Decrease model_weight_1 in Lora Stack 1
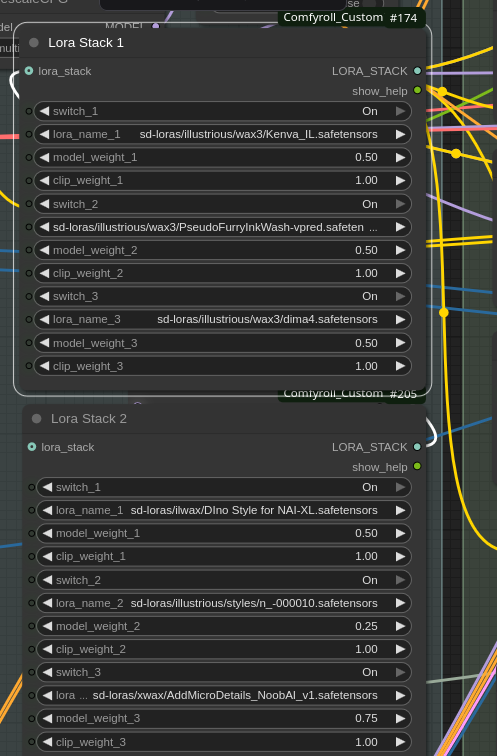The height and width of the screenshot is (756, 497). 44,158
